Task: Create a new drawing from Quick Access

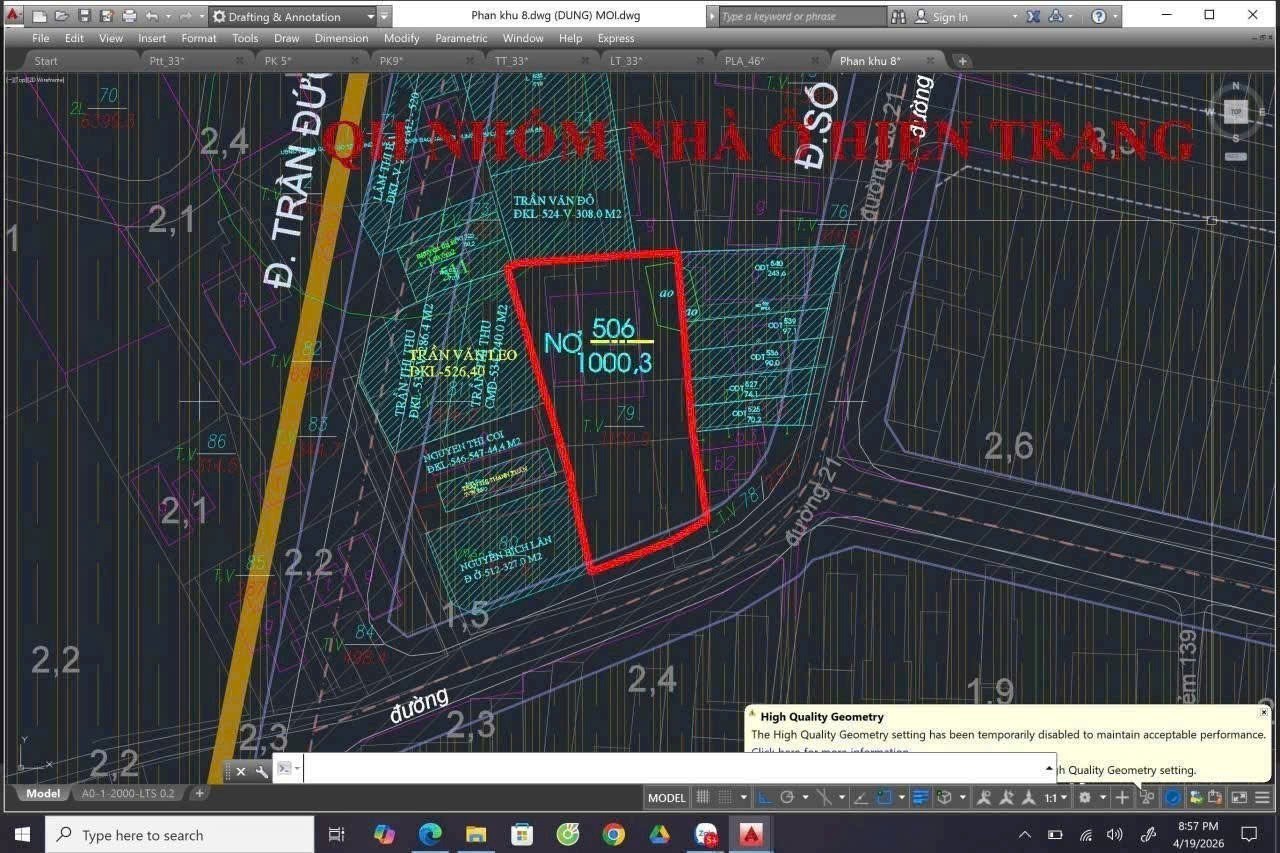Action: coord(39,16)
